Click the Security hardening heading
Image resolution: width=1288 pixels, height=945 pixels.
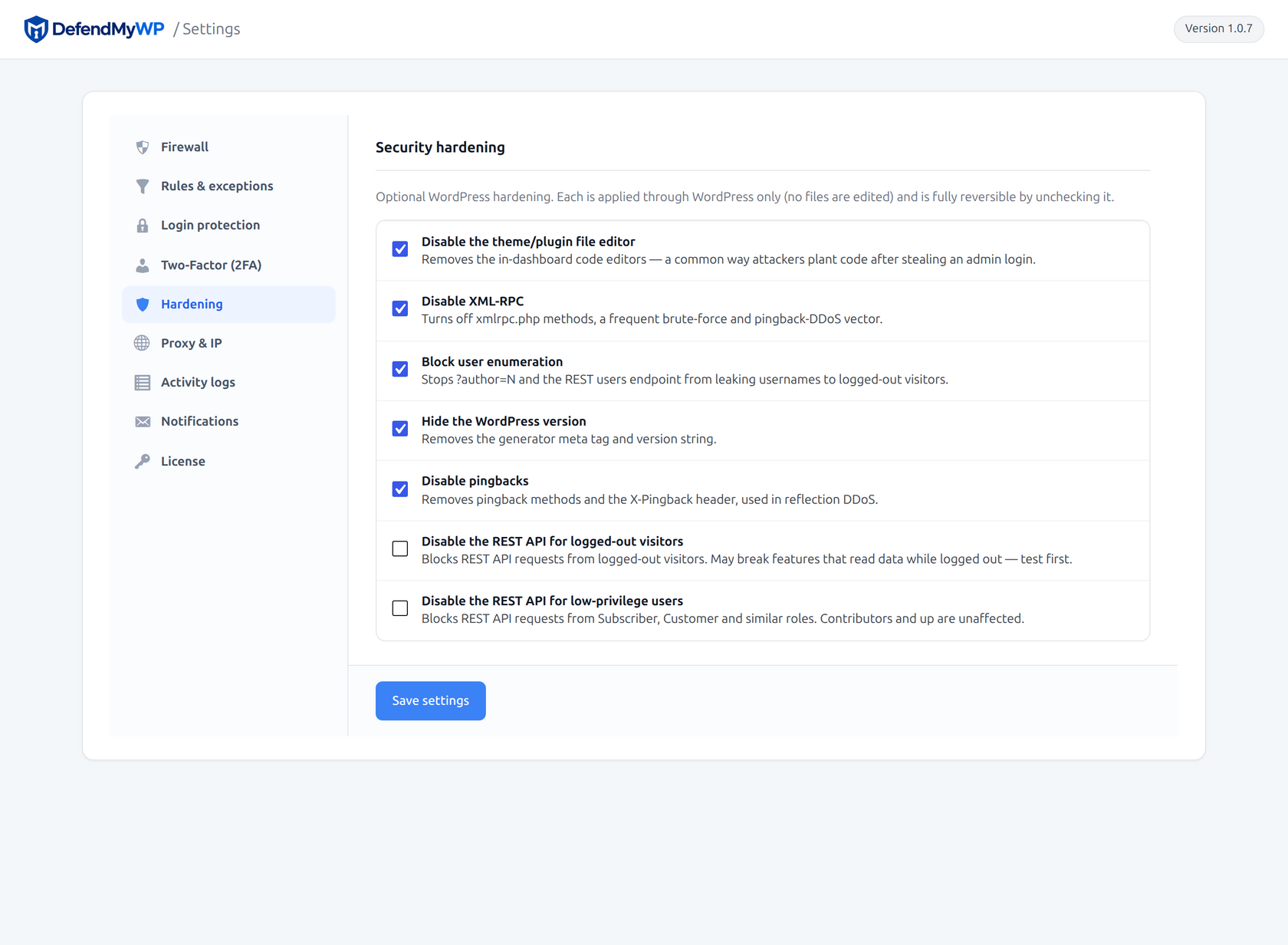coord(440,147)
